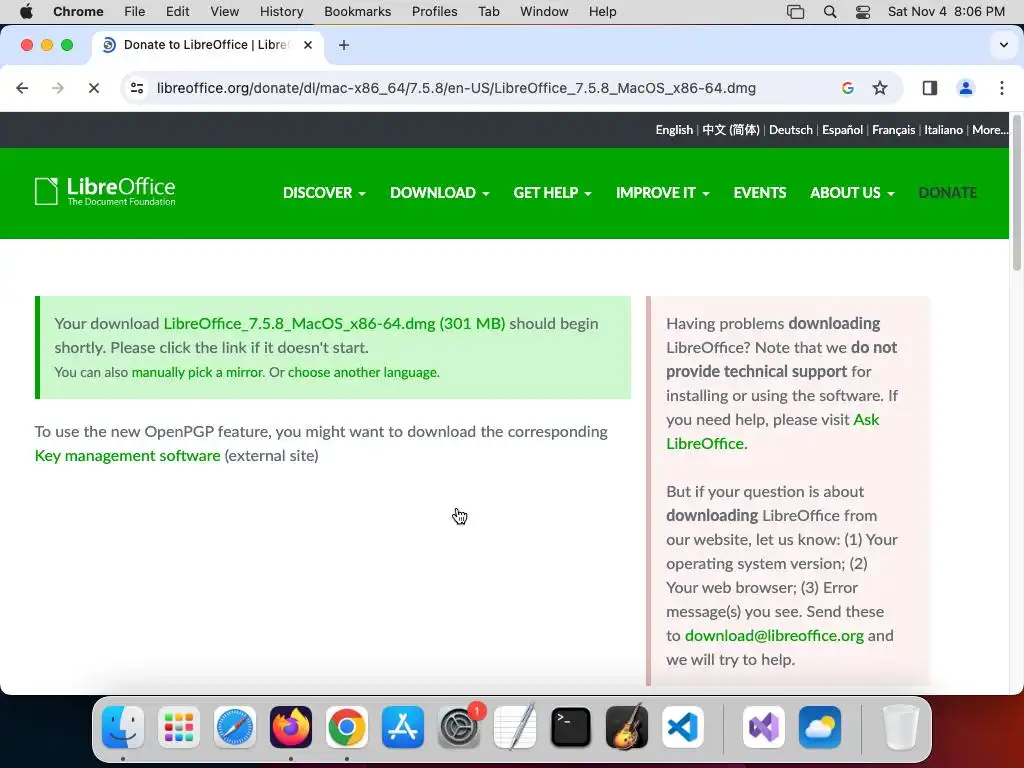Expand the IMPROVE IT dropdown menu
This screenshot has height=768, width=1024.
[x=663, y=193]
